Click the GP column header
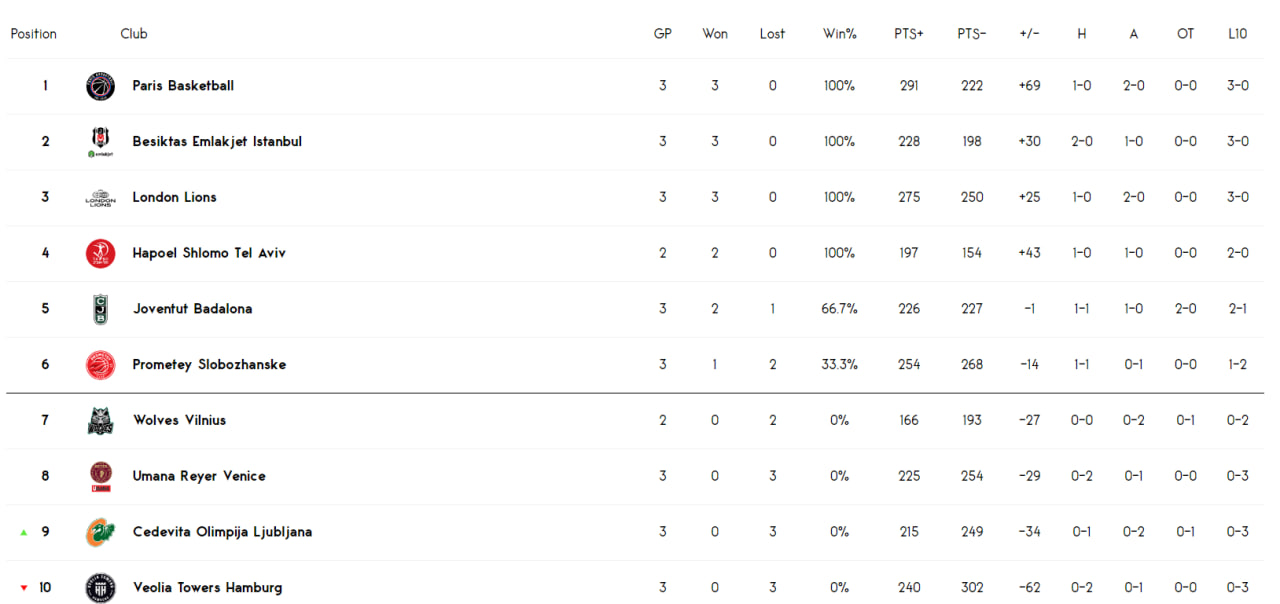 pyautogui.click(x=663, y=34)
